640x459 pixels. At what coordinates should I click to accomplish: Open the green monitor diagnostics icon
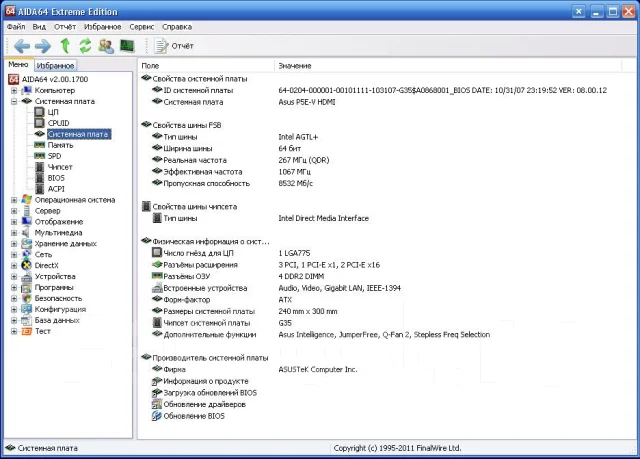click(127, 46)
